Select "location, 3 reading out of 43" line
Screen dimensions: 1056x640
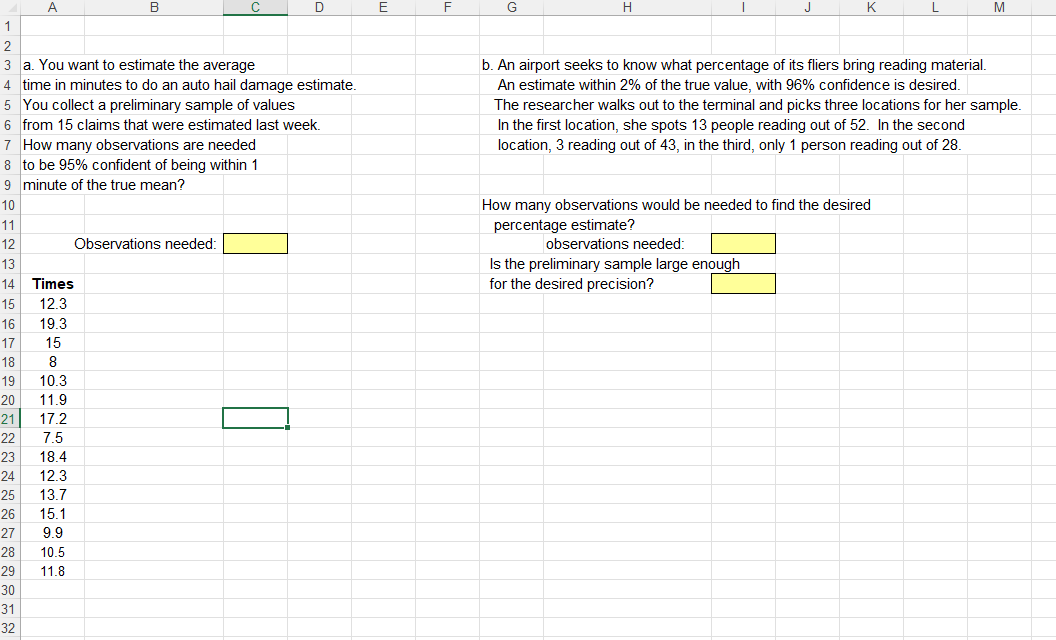pos(729,145)
